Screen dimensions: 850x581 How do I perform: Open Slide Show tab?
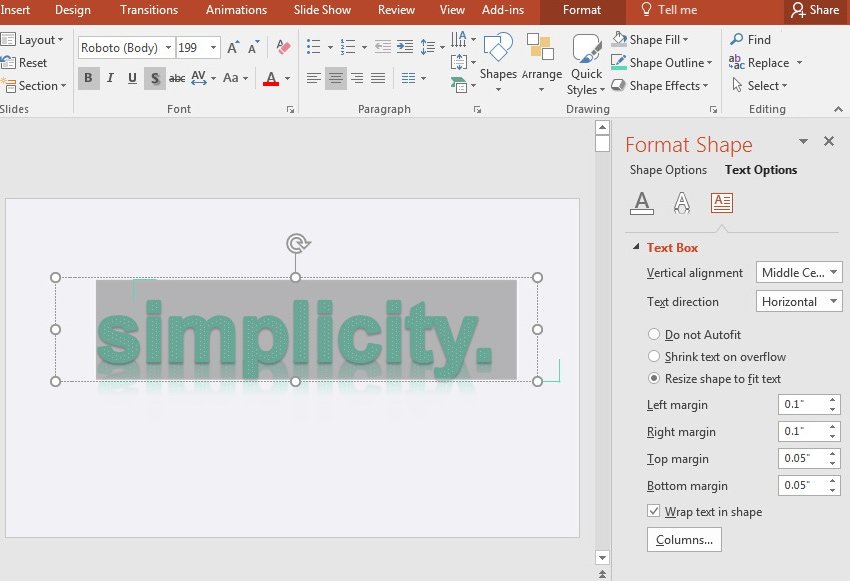pyautogui.click(x=322, y=10)
